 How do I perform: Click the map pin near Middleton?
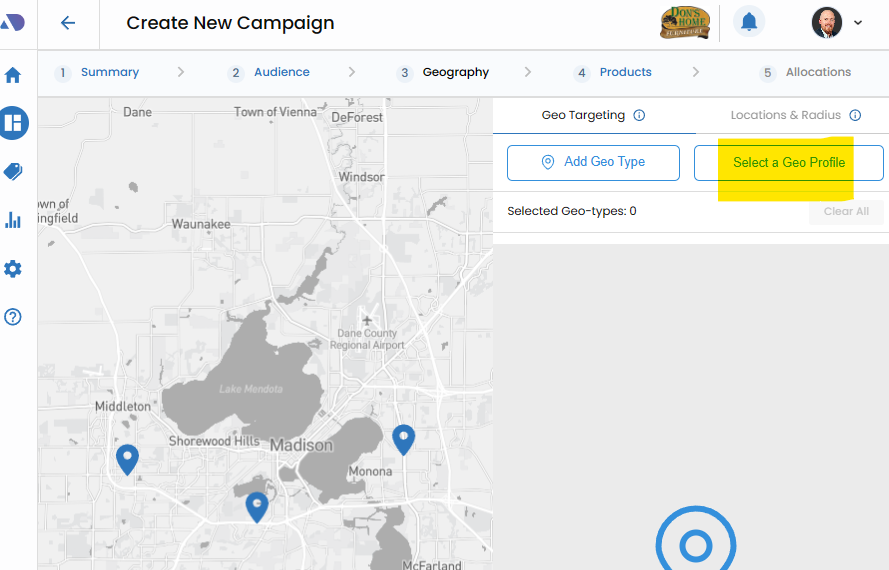coord(127,459)
